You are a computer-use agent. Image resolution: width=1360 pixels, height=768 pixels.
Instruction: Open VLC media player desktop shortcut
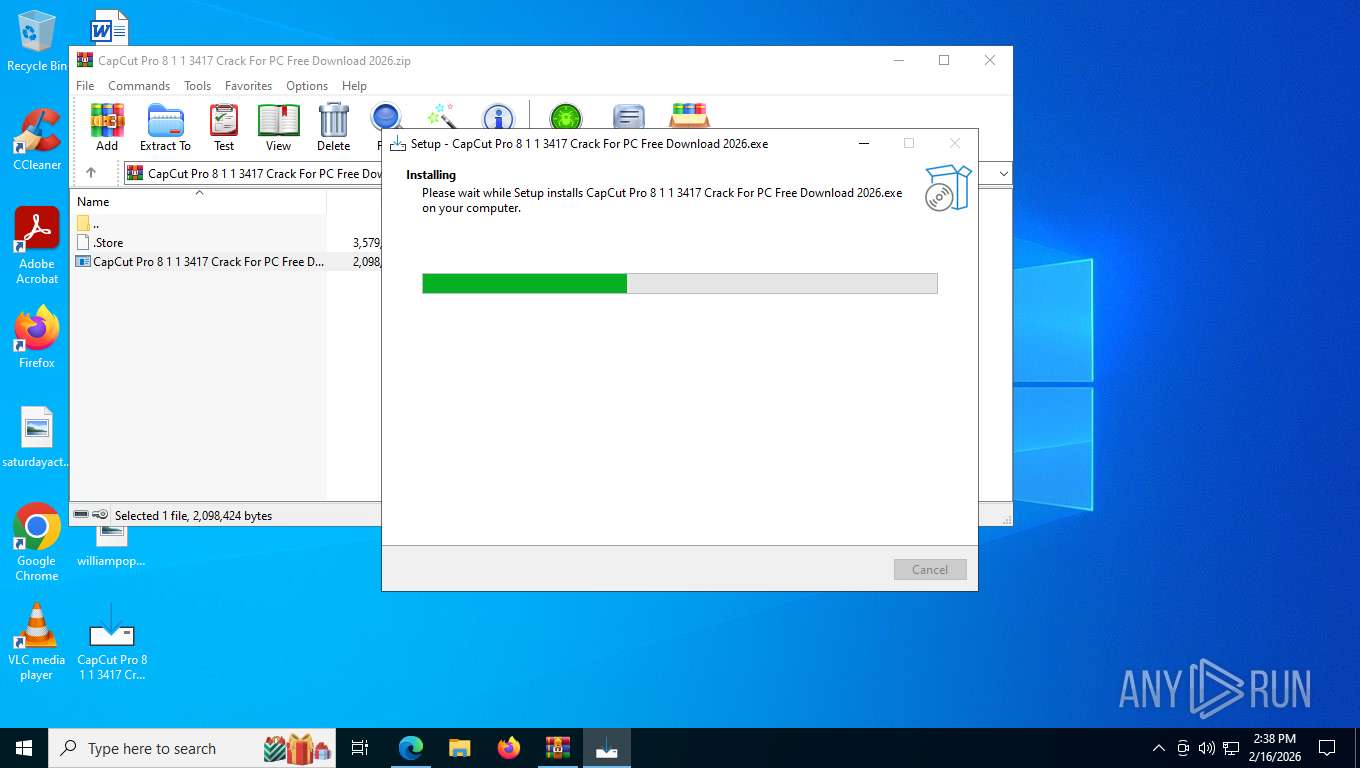tap(37, 641)
